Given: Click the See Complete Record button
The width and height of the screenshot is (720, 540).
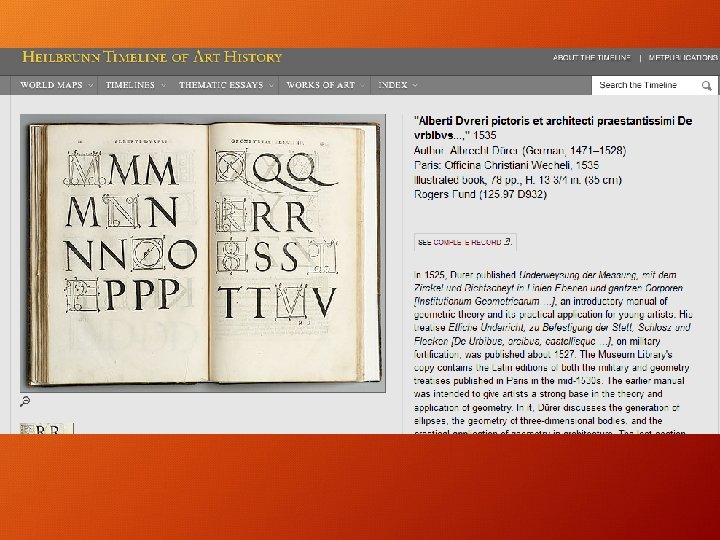Looking at the screenshot, I should [x=465, y=242].
